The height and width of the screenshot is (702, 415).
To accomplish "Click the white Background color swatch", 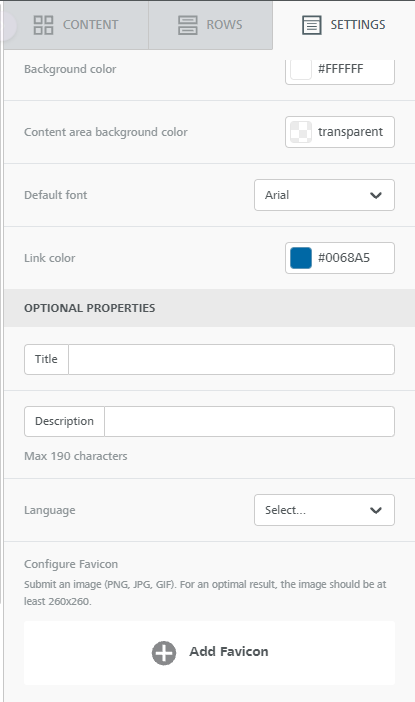I will pos(301,69).
